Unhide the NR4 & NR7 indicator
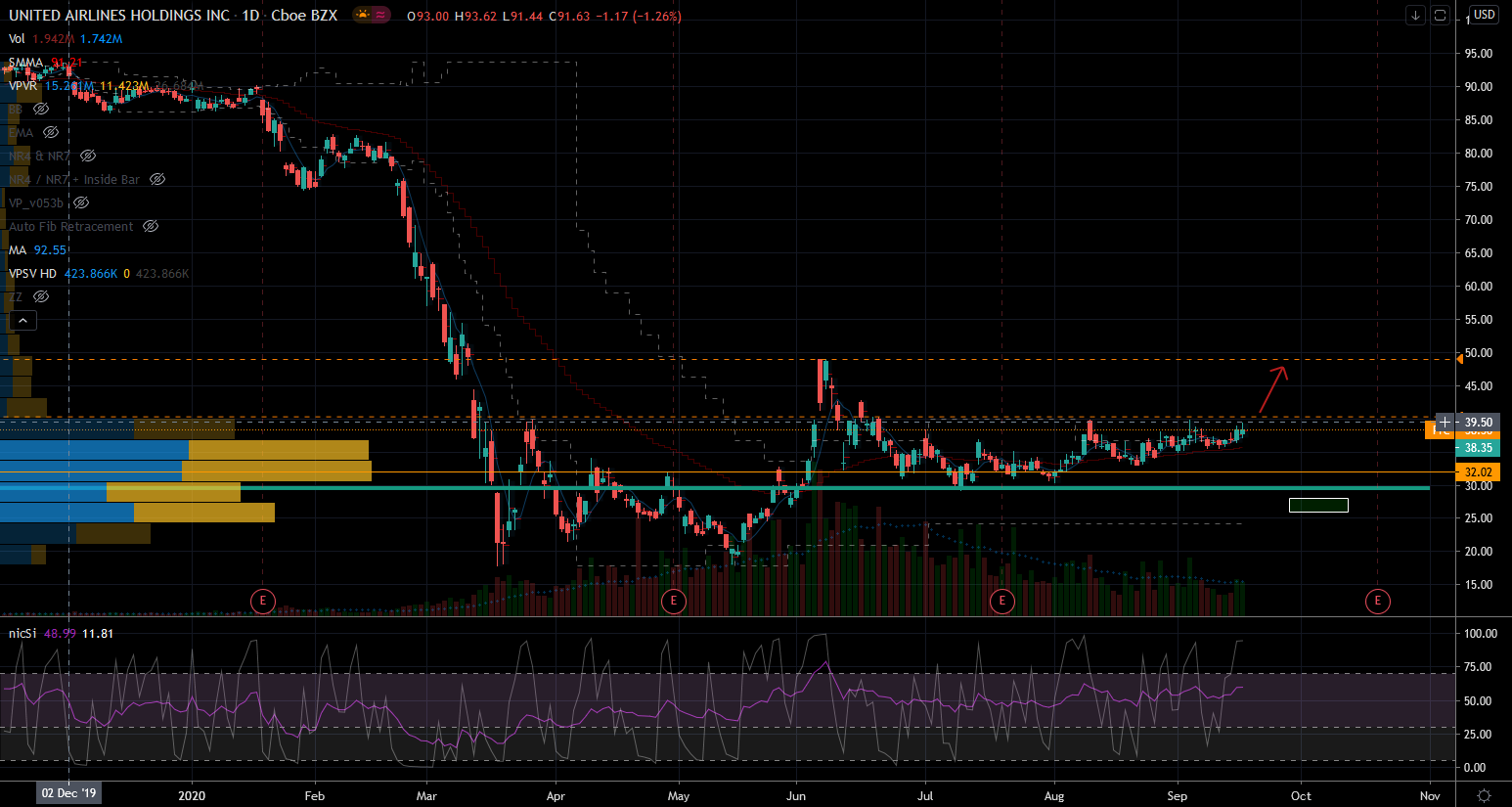1512x807 pixels. (x=88, y=157)
